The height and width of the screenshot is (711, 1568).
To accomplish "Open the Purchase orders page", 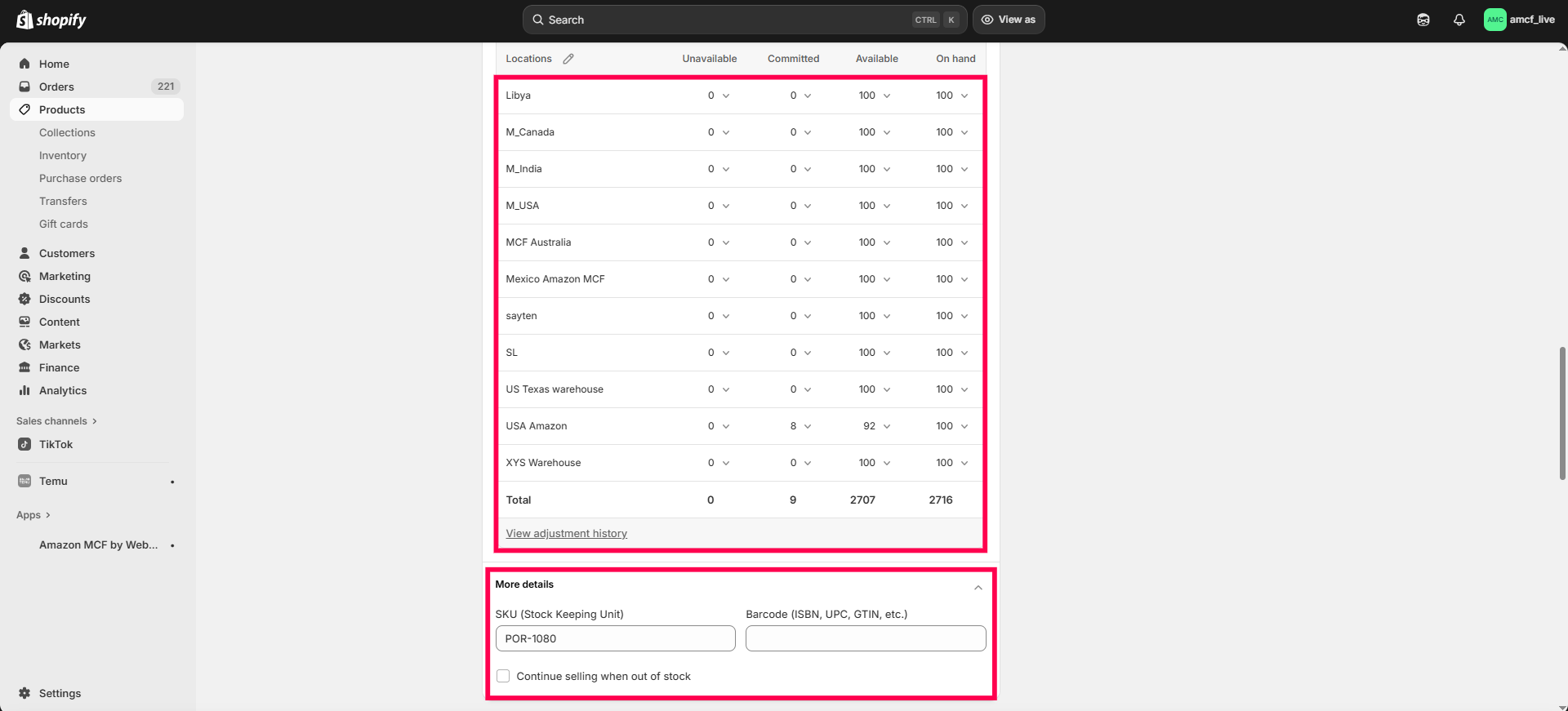I will tap(80, 178).
